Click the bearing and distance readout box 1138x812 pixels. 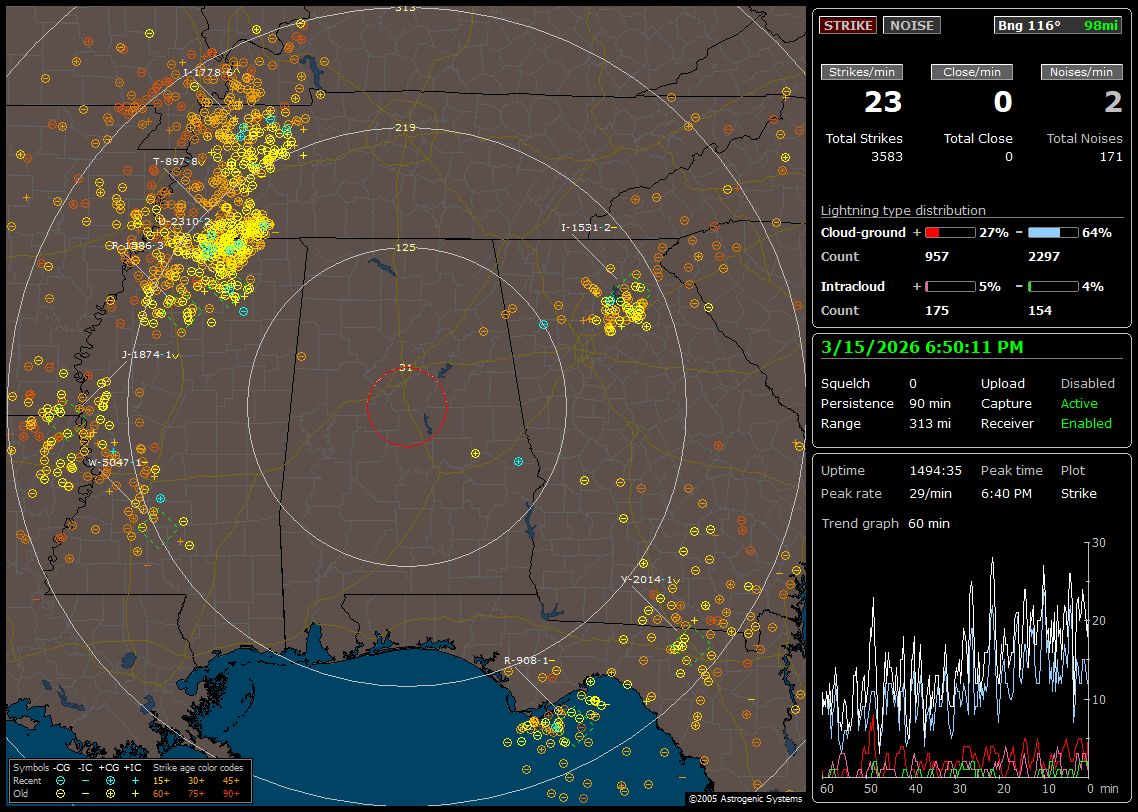click(x=1058, y=25)
